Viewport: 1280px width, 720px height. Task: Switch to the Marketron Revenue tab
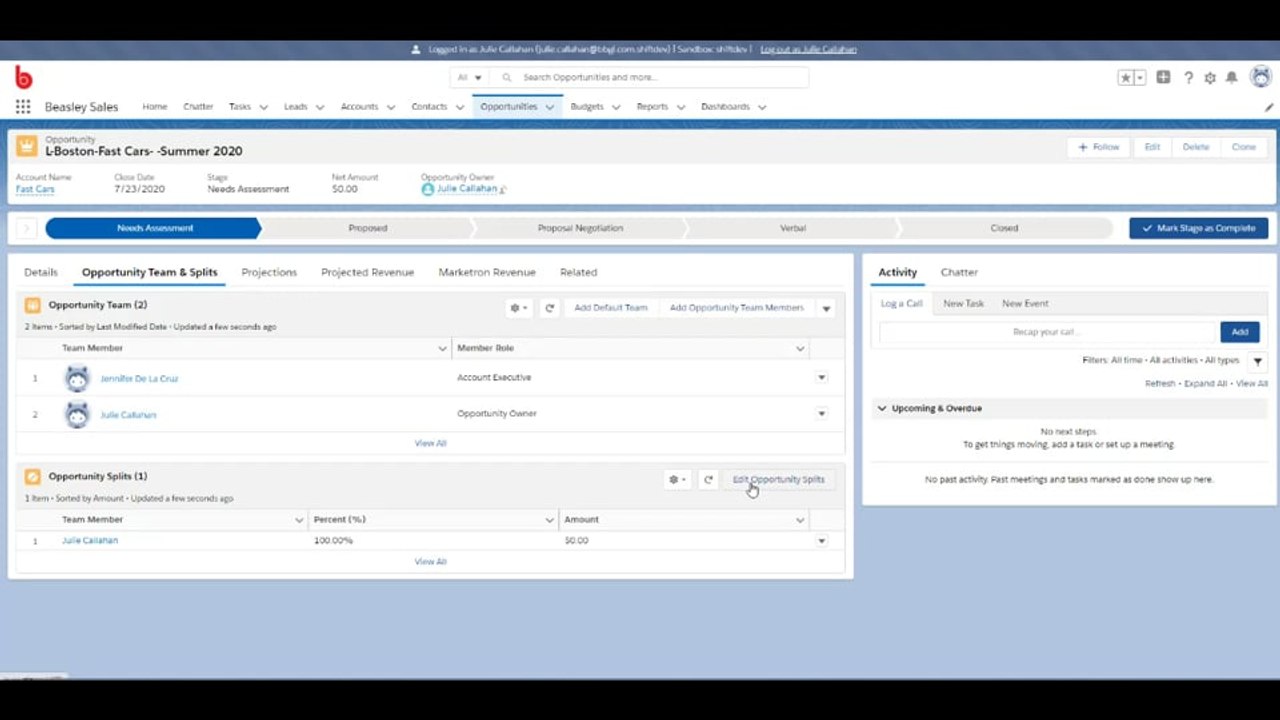coord(487,272)
